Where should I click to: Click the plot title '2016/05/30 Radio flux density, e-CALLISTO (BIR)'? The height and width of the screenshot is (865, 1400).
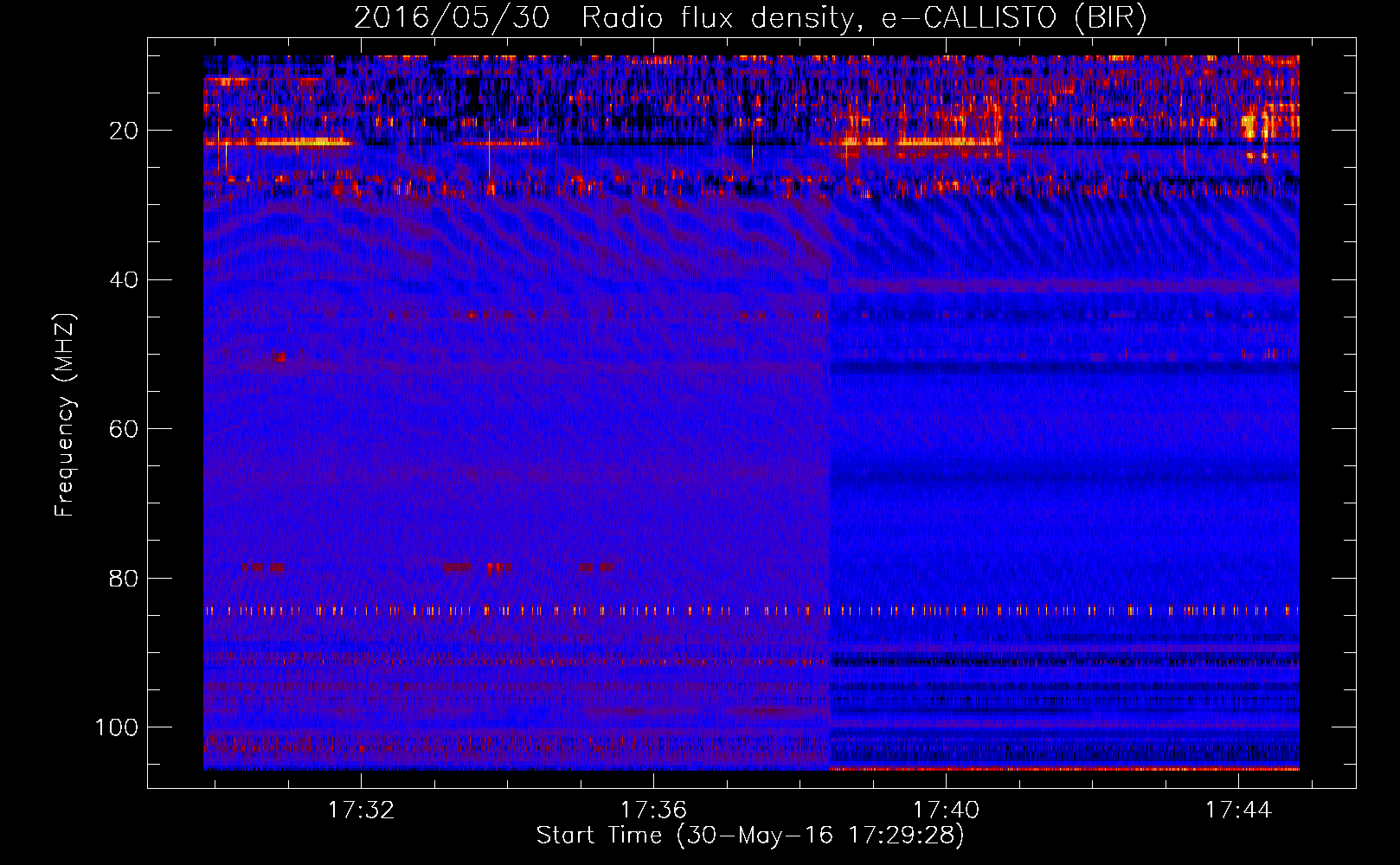[x=750, y=18]
